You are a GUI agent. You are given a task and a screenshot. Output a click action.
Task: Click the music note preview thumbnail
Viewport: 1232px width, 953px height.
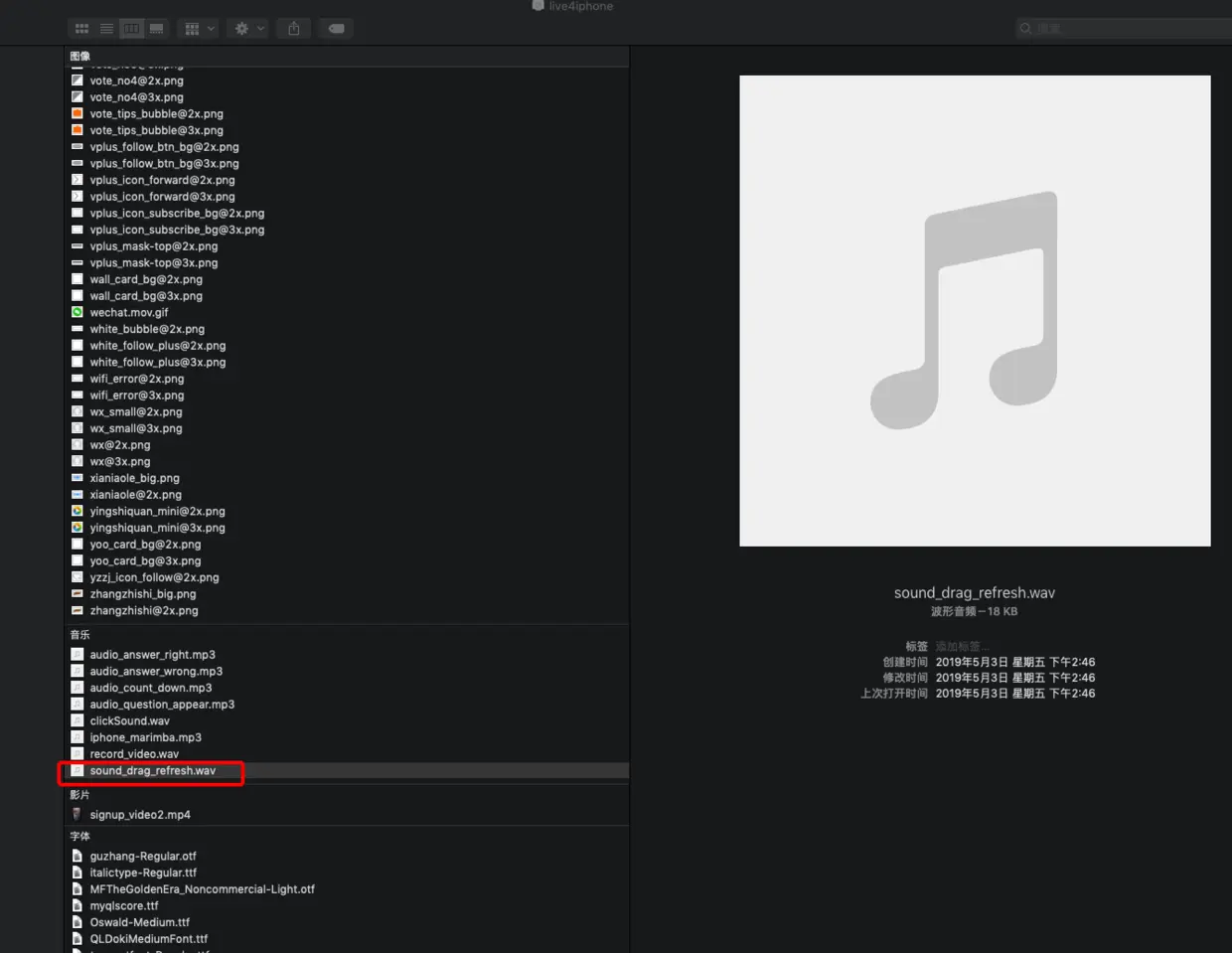975,311
